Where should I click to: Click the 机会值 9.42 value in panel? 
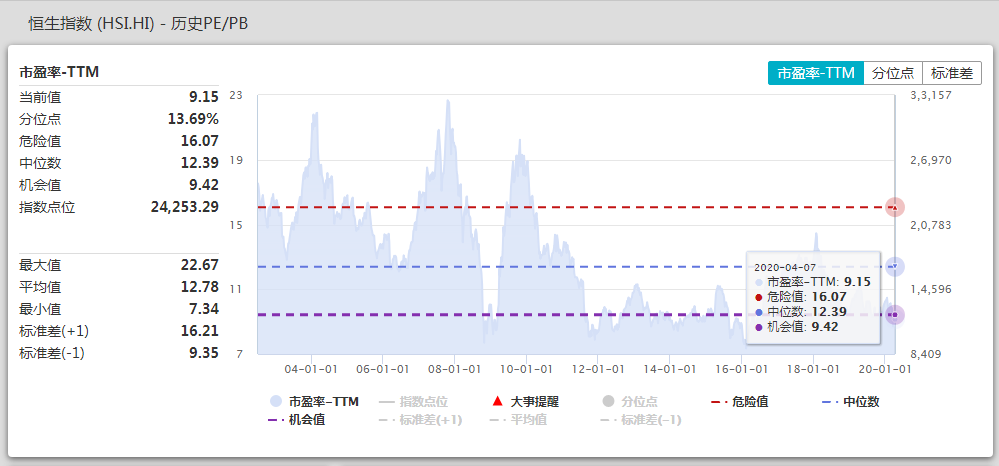[204, 185]
